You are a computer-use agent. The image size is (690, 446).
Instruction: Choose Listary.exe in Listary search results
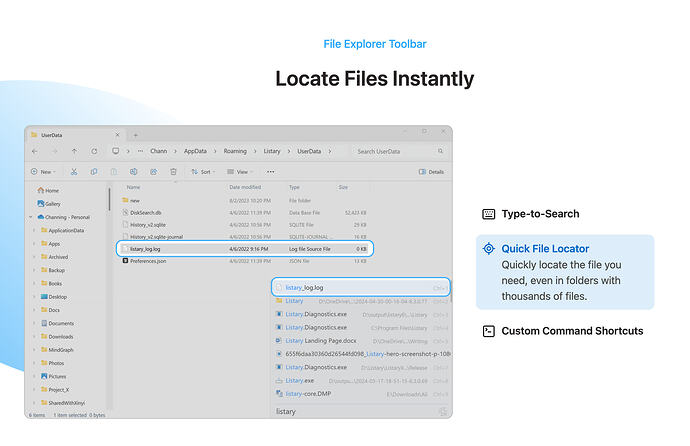coord(361,380)
